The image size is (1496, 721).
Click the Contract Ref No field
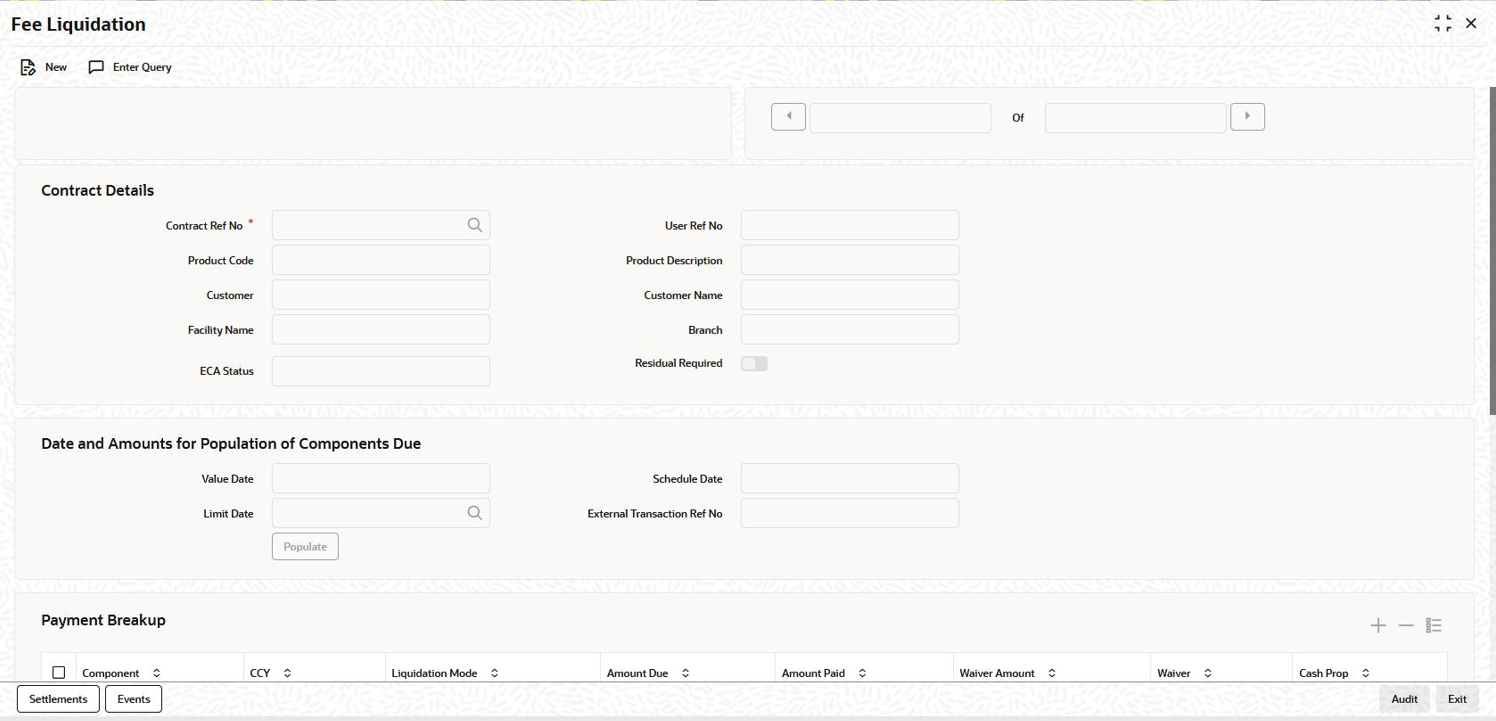point(381,225)
